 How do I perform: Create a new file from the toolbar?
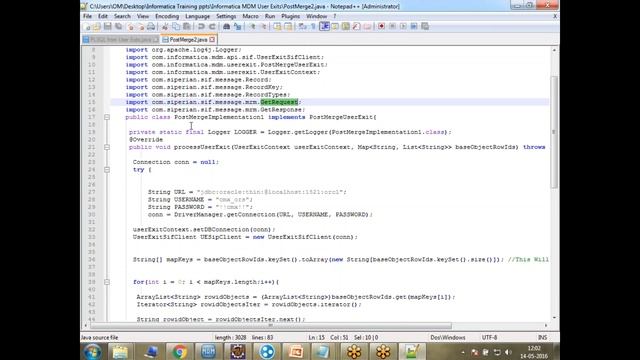click(87, 27)
